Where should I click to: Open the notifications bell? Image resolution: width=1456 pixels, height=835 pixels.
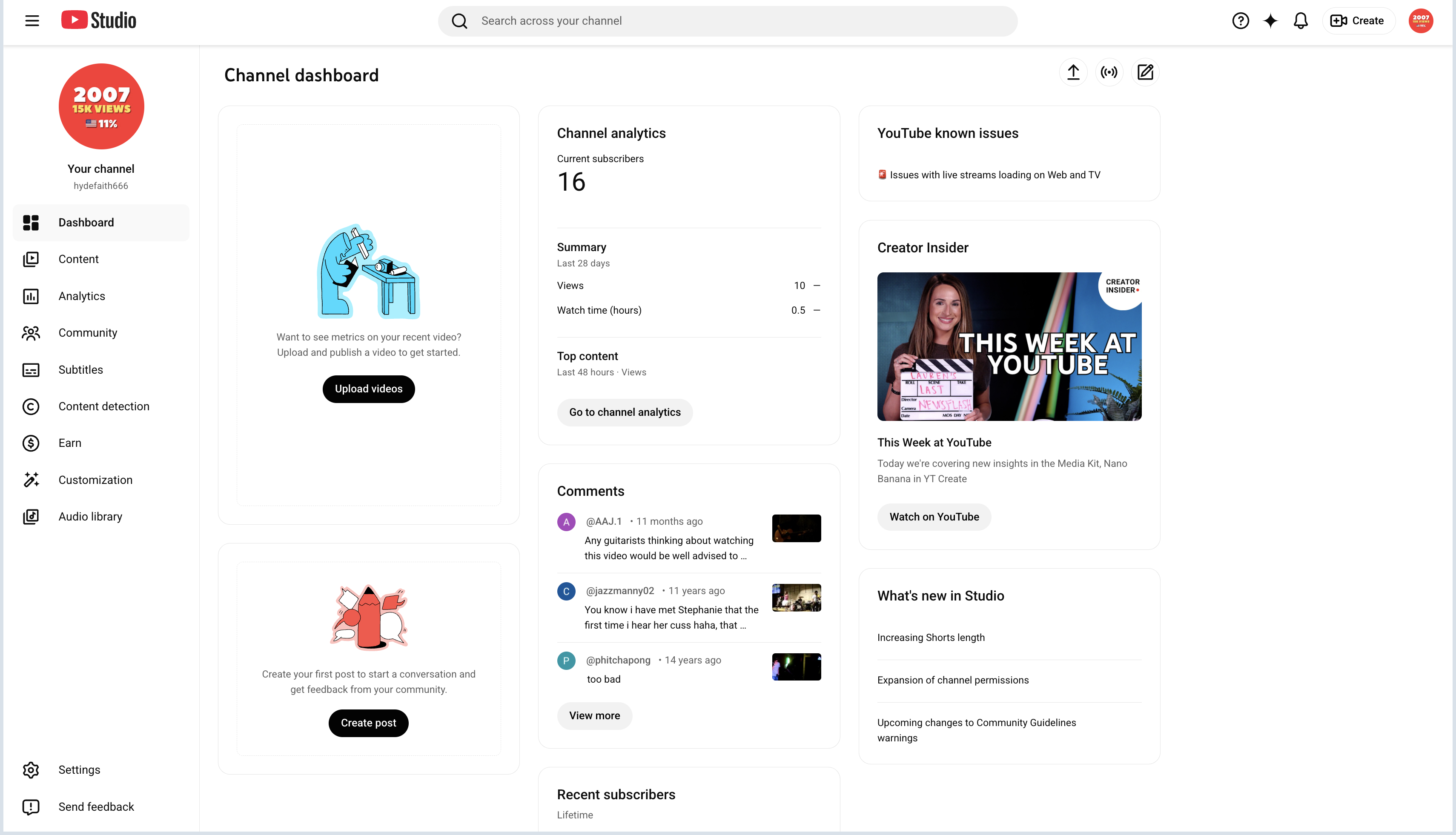tap(1301, 21)
